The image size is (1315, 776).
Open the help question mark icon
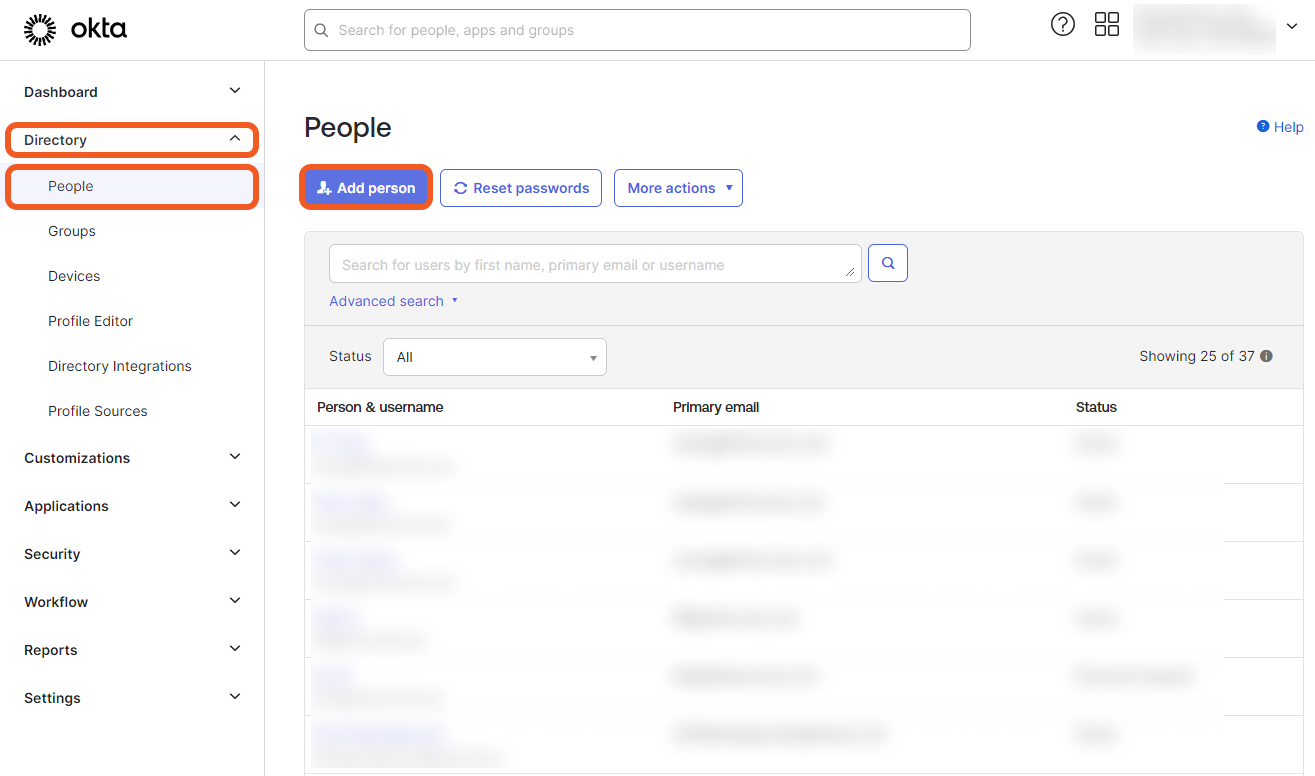click(x=1063, y=25)
